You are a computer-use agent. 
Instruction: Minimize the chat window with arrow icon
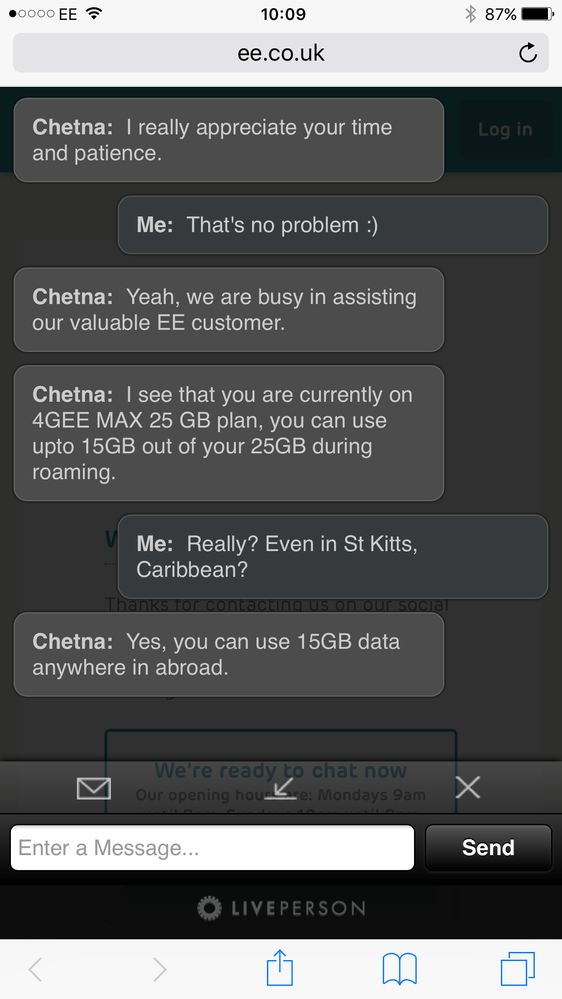(280, 789)
